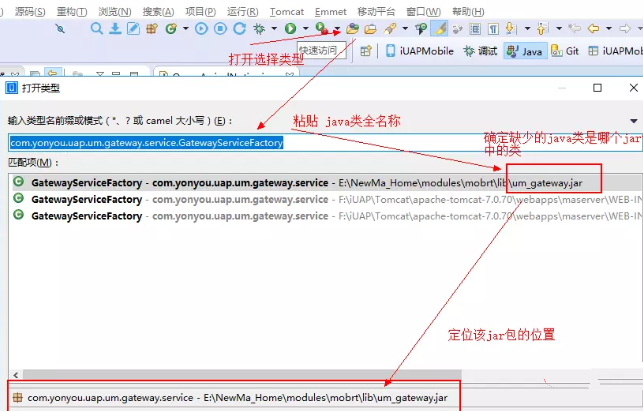This screenshot has width=643, height=411.
Task: Select third GatewayServiceFactory Tomcat maserver row
Action: pos(325,216)
